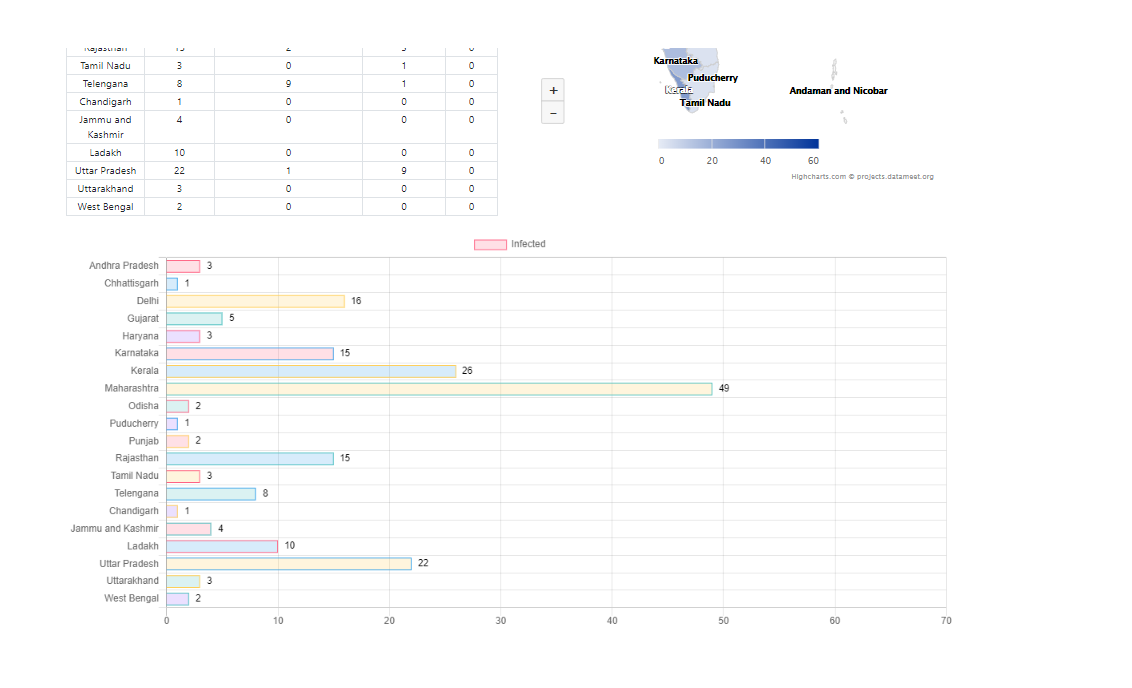Zoom out the map with minus button
The image size is (1132, 688).
point(553,113)
